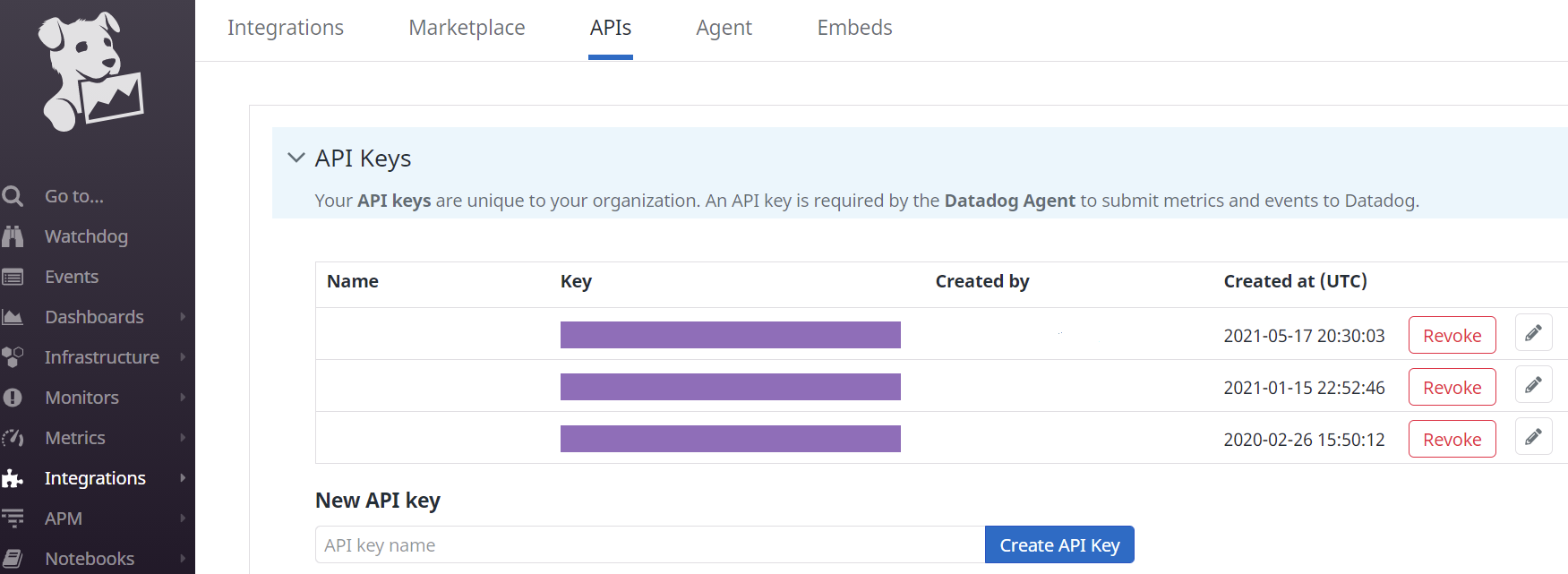Click the Datadog dog logo

point(90,72)
